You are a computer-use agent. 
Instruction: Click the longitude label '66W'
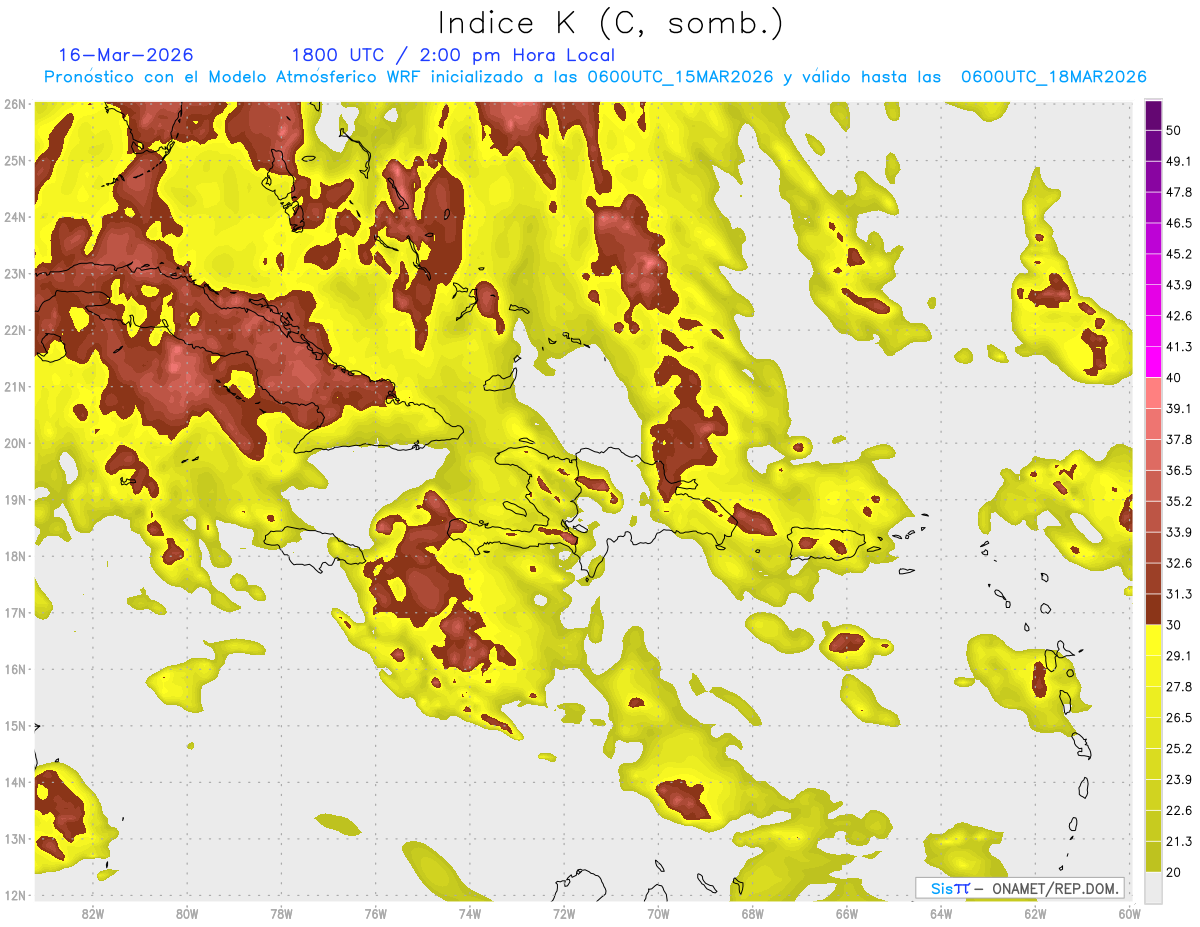click(847, 914)
